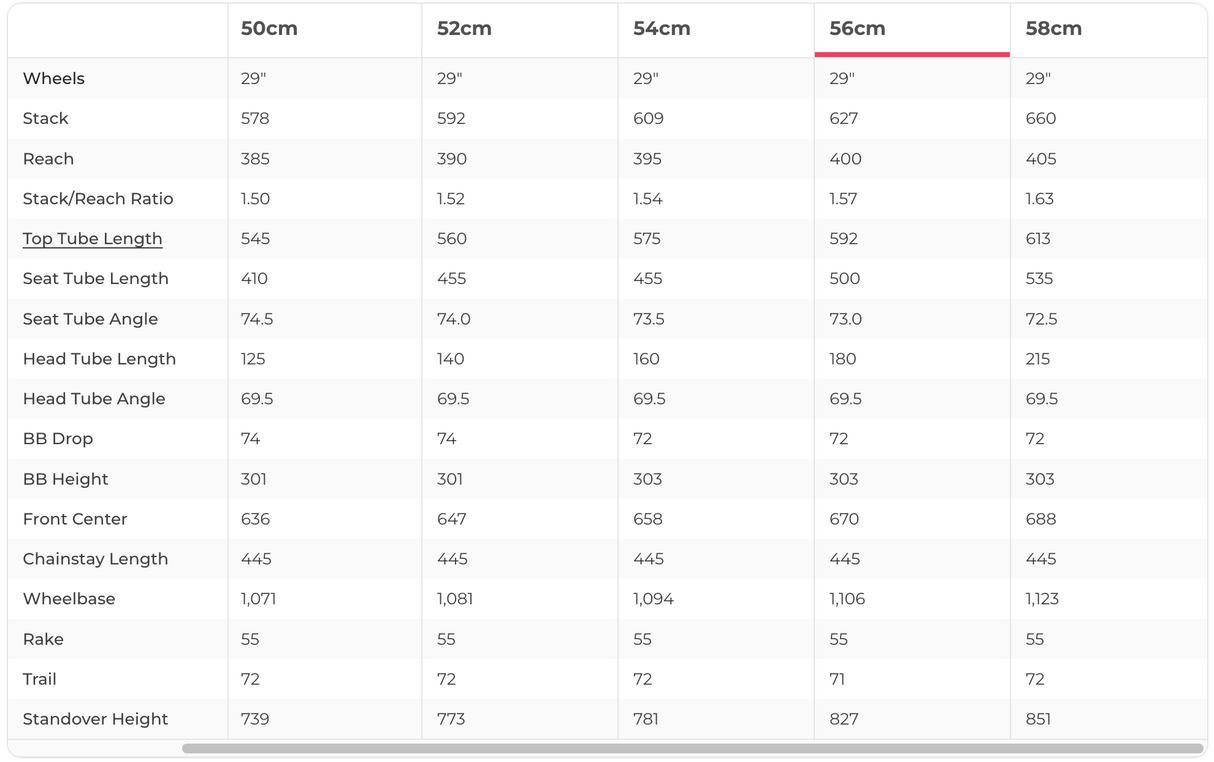
Task: Select the 52cm size column header
Action: click(464, 29)
